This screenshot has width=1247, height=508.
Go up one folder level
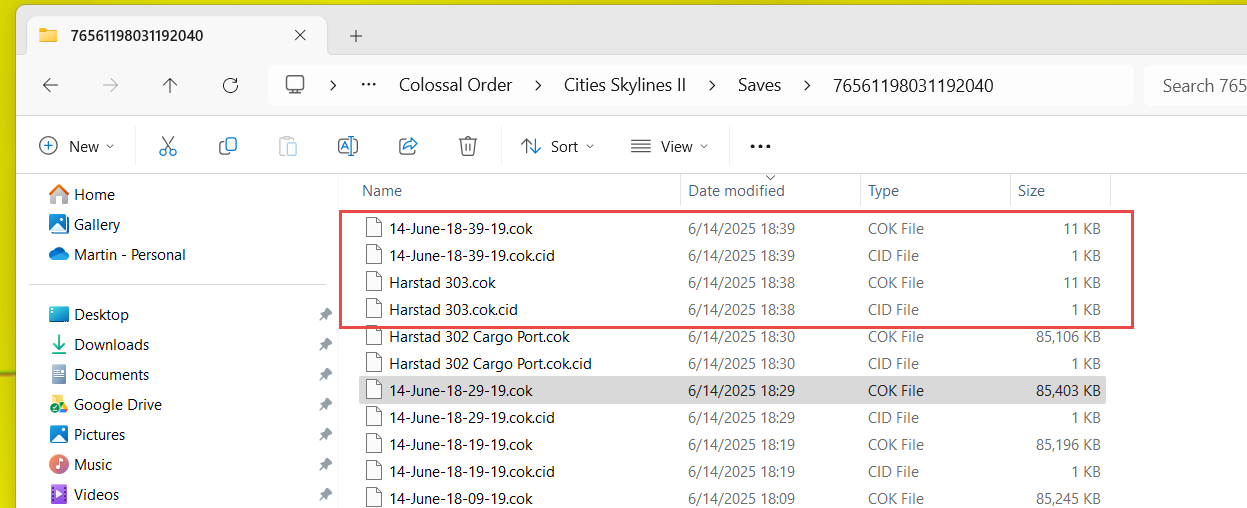[170, 85]
